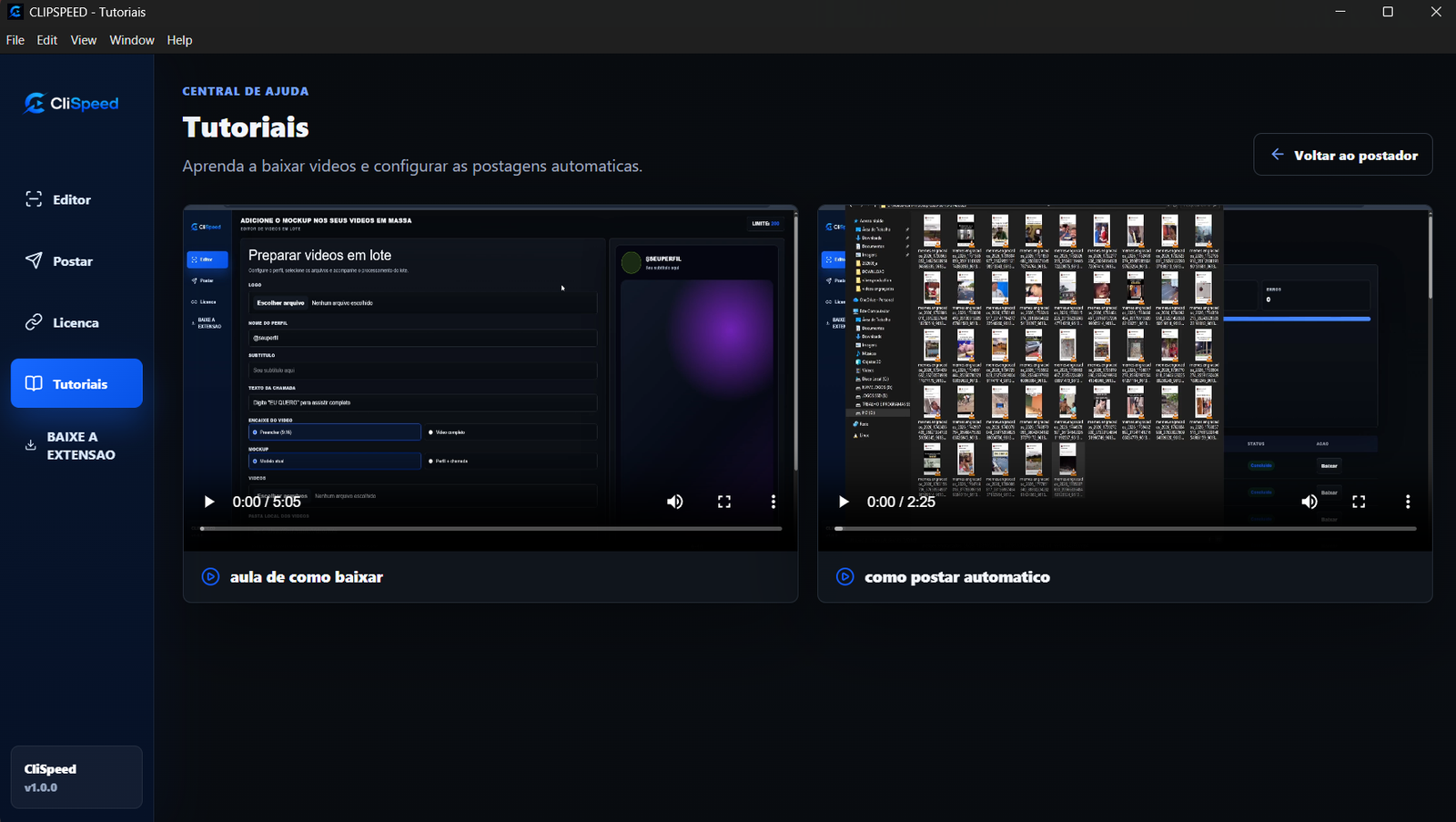Seek in the 5:05 video progress bar
The height and width of the screenshot is (822, 1456).
(x=490, y=528)
